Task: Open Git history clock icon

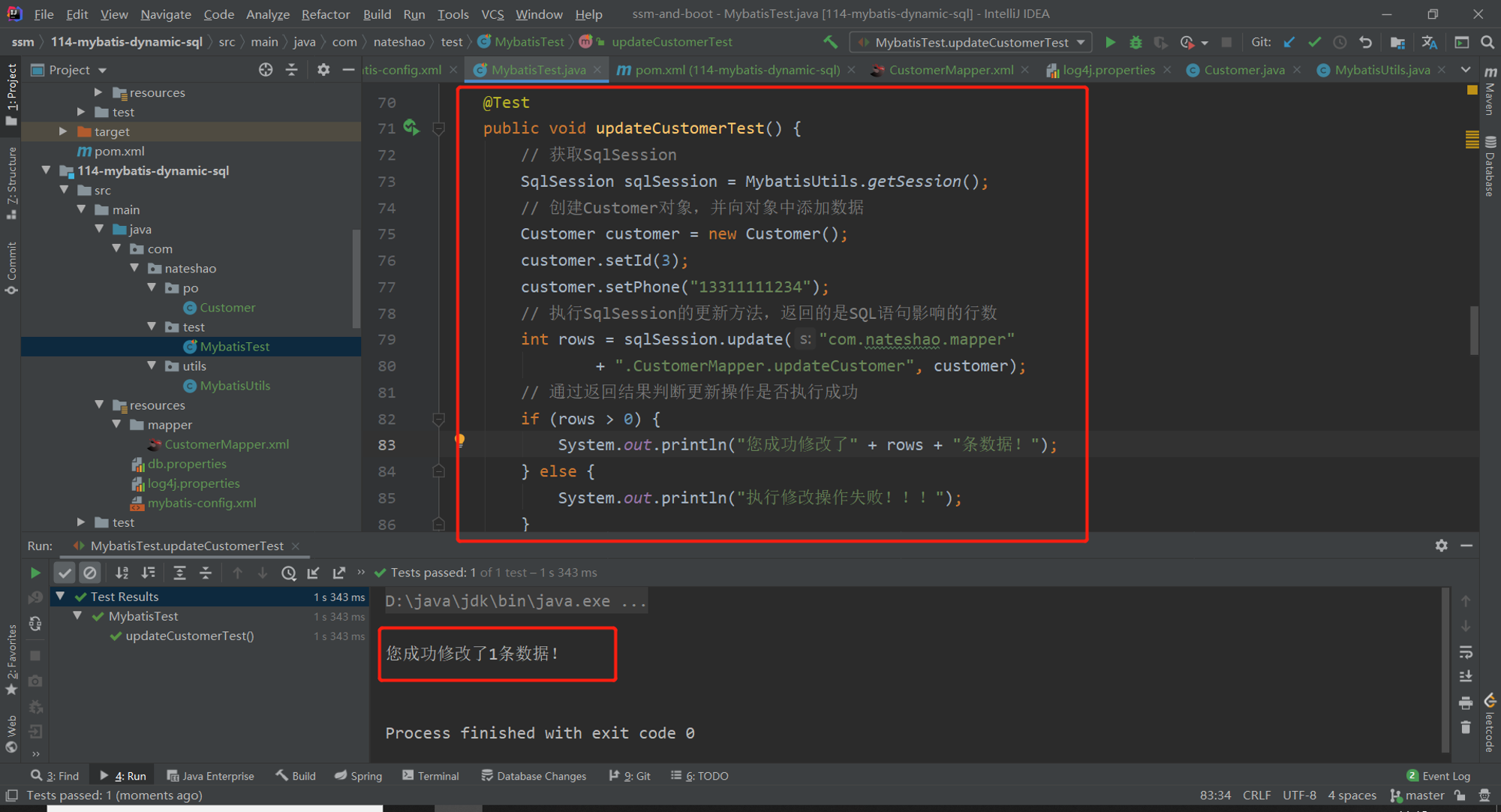Action: tap(1340, 42)
